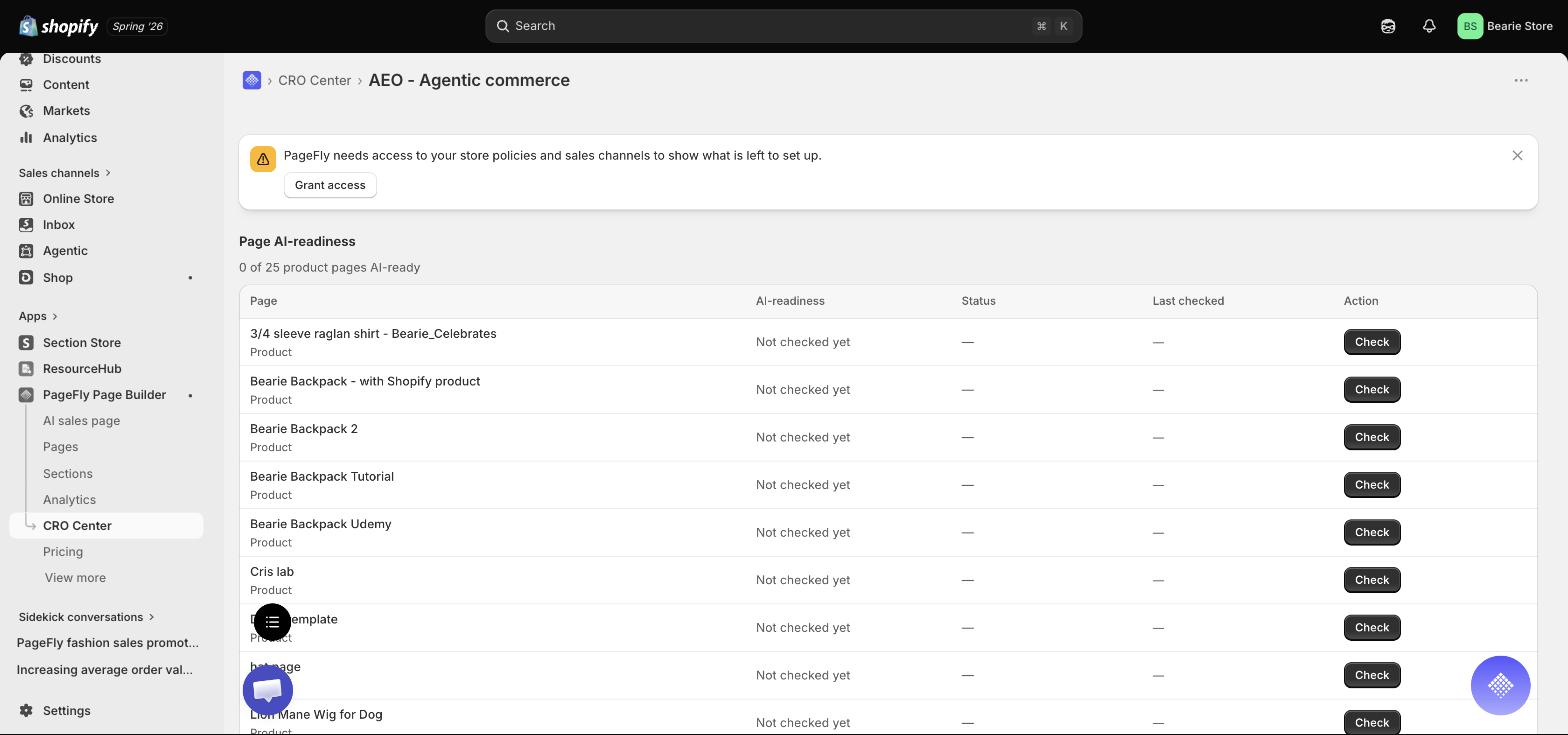Click the warning icon in the banner

pos(263,159)
